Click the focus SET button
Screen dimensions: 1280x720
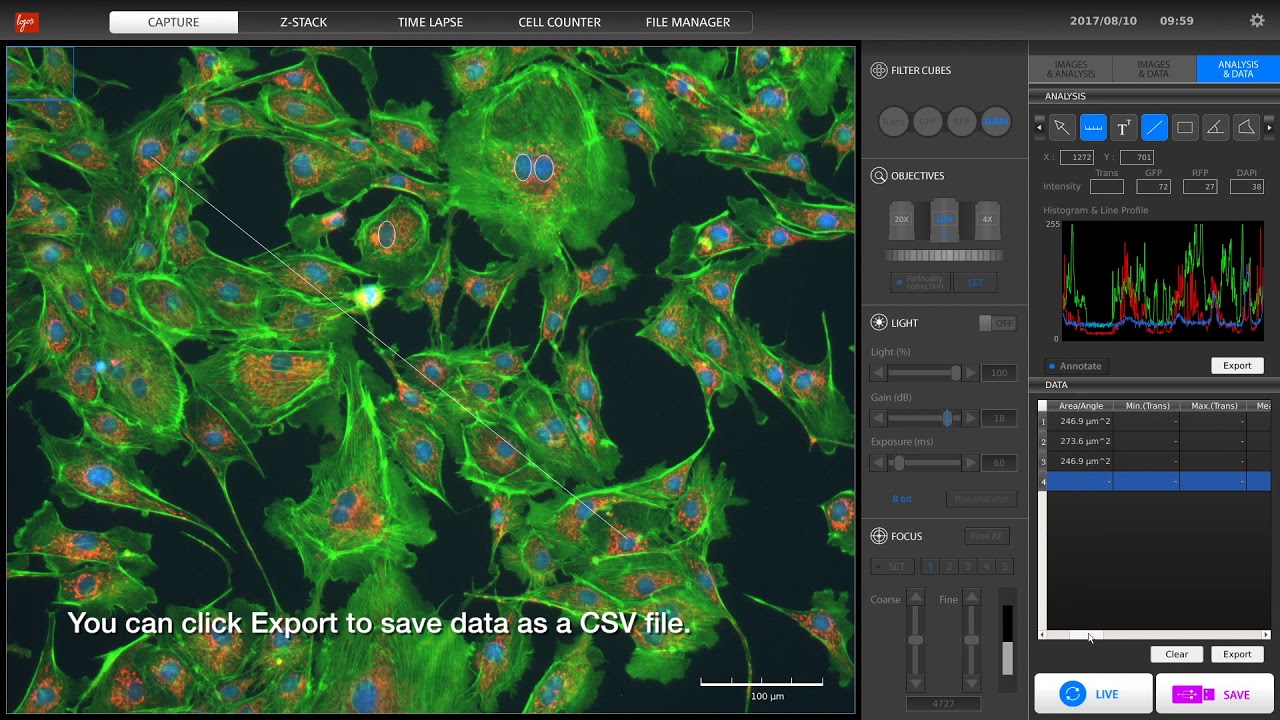pos(893,566)
